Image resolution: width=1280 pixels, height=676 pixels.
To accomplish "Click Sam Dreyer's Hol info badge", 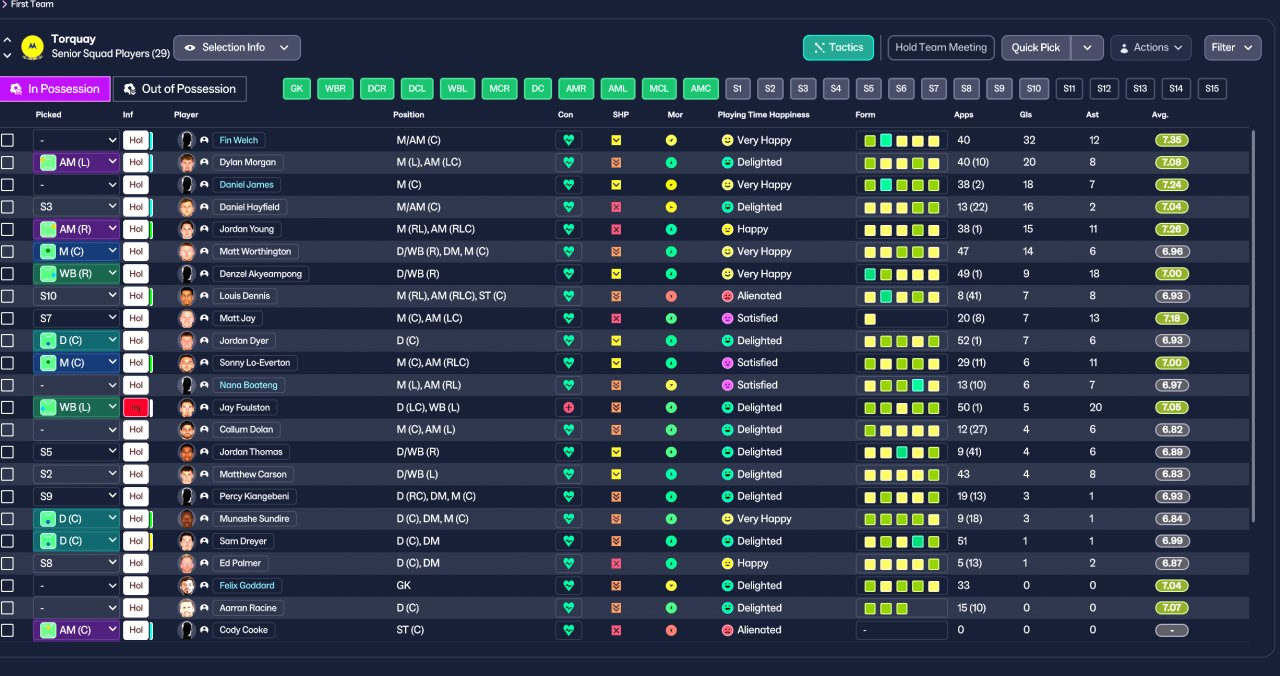I will tap(136, 541).
